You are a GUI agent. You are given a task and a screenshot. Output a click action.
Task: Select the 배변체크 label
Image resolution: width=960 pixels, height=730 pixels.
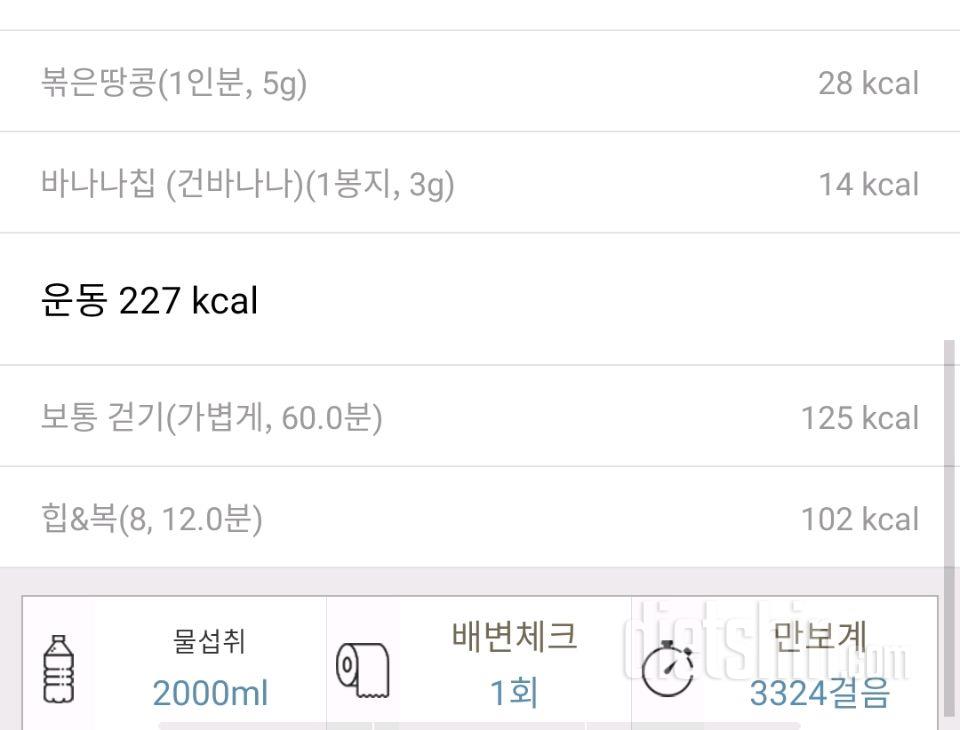pos(514,636)
